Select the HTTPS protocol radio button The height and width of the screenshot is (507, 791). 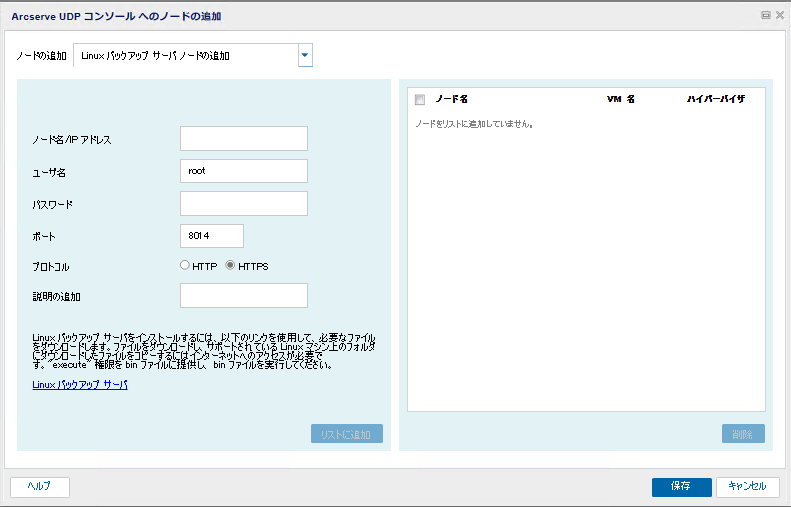(230, 265)
